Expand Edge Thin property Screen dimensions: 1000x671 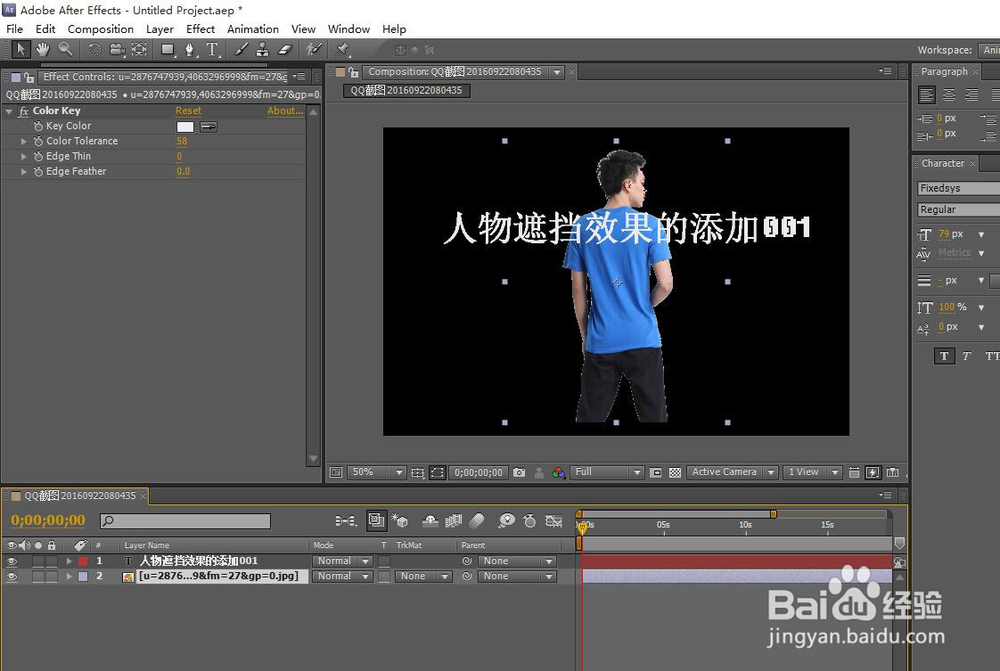click(24, 156)
